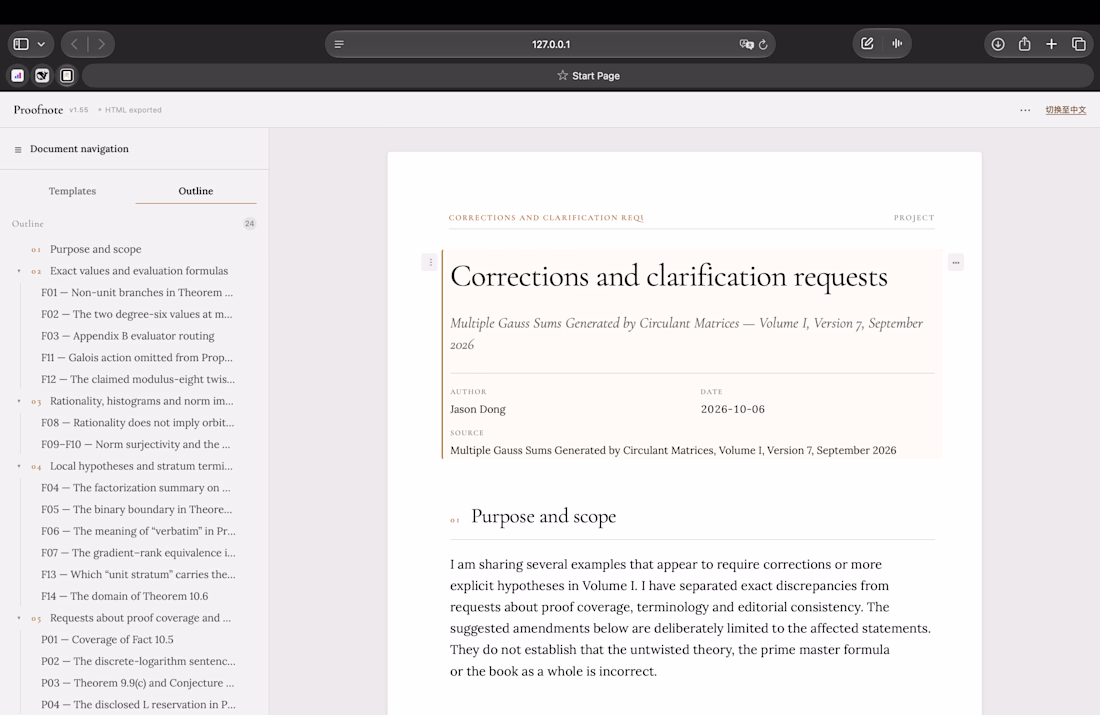Toggle the Document navigation hamburger icon

(x=18, y=149)
